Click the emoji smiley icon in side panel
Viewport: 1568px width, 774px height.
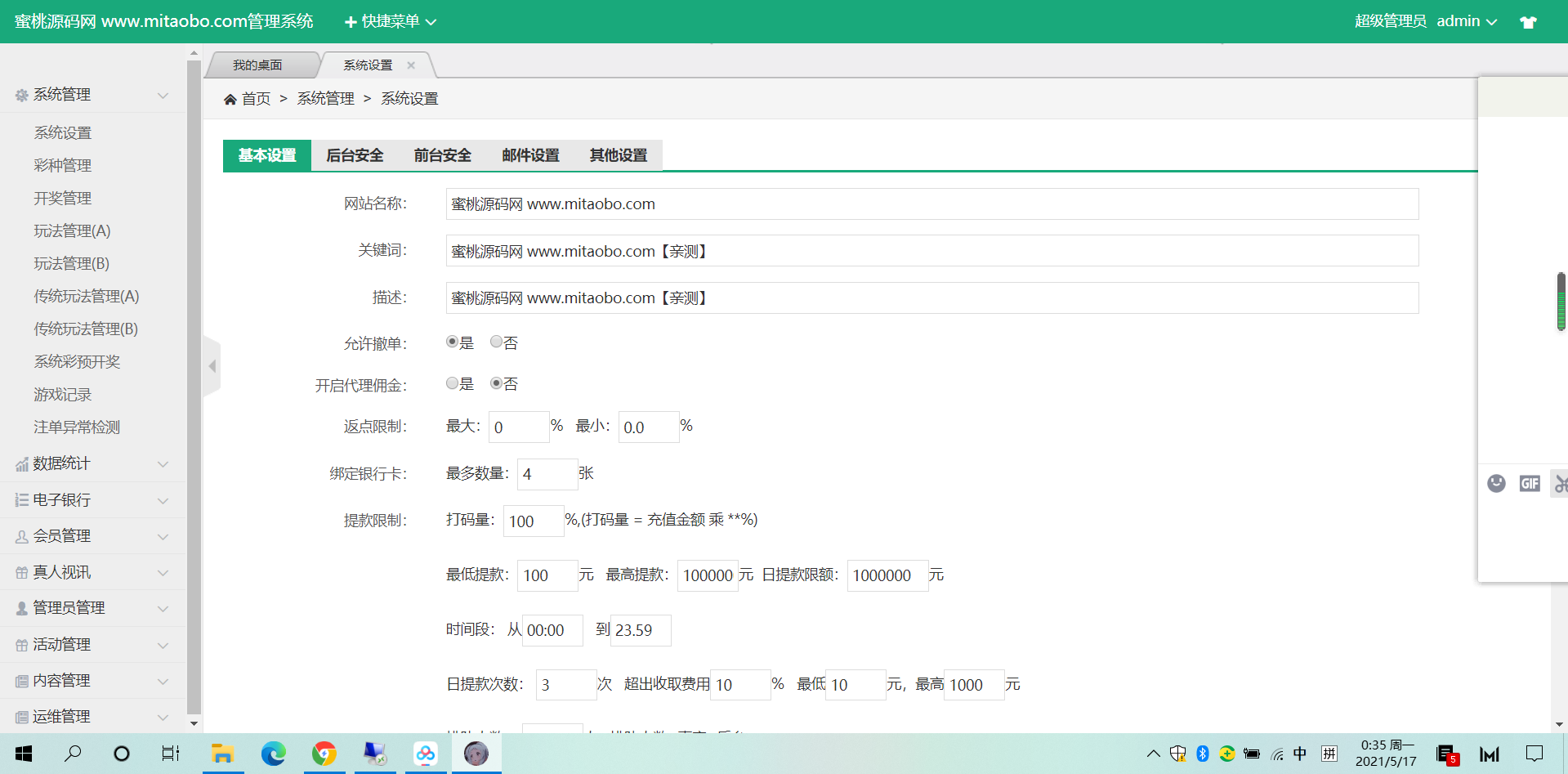click(x=1496, y=484)
